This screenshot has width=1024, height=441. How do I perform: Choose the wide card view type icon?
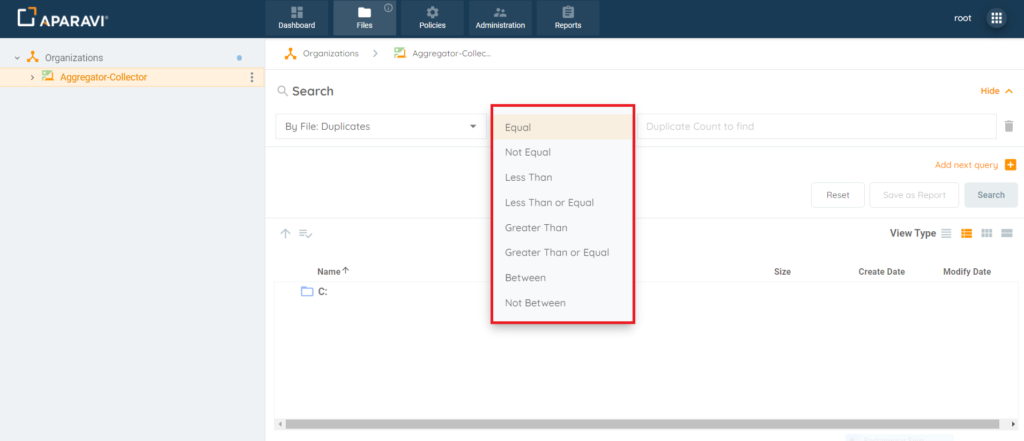1007,233
